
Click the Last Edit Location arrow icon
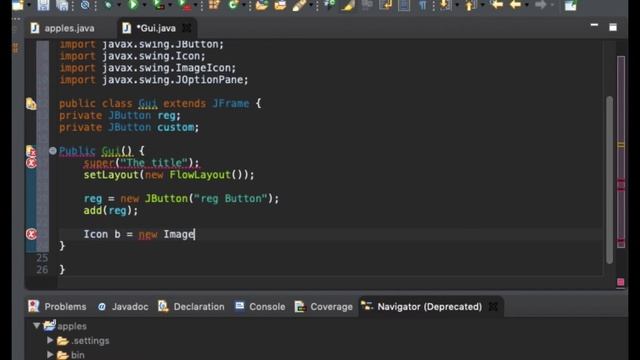pos(496,5)
